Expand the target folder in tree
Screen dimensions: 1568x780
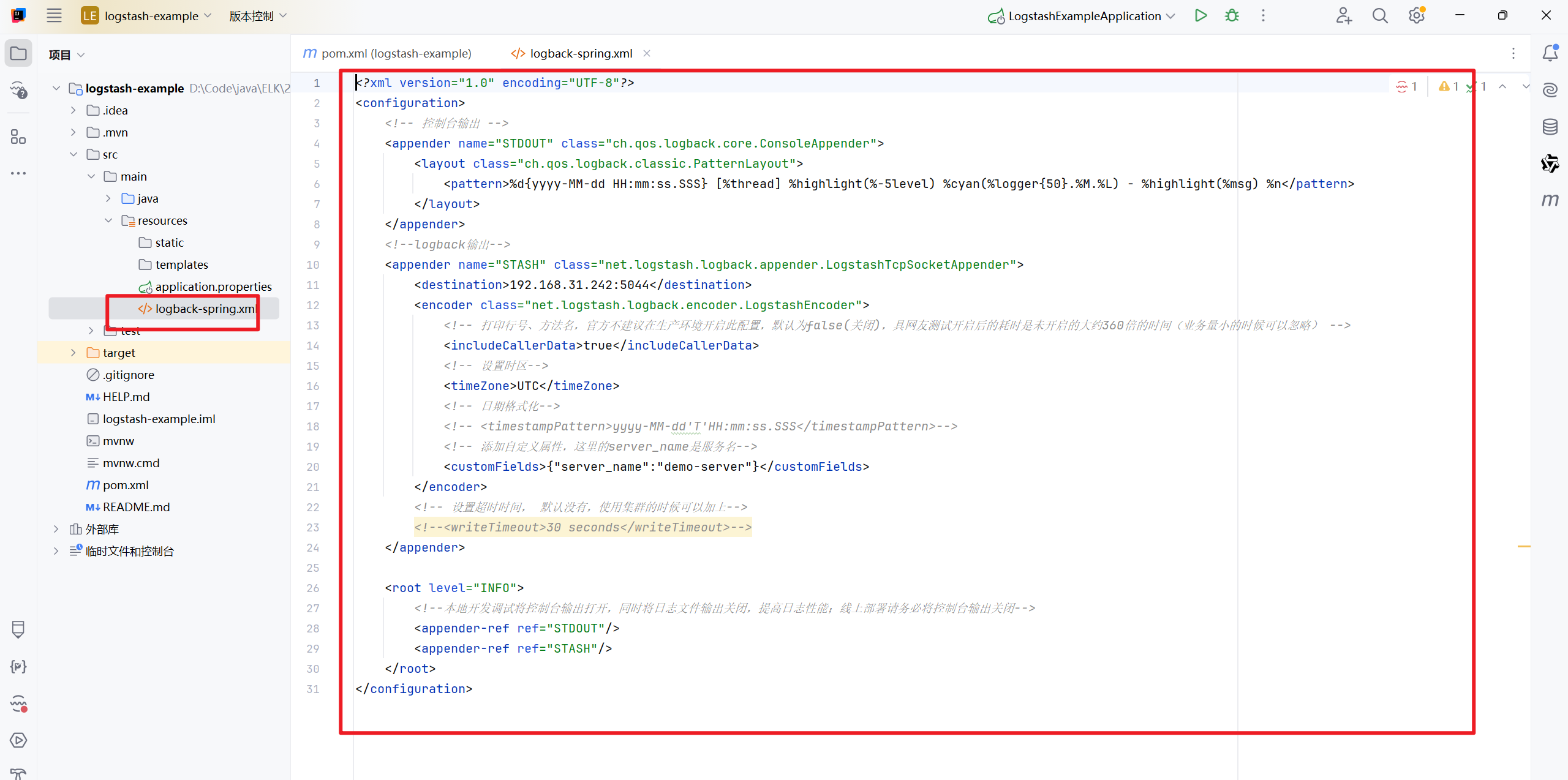pyautogui.click(x=73, y=353)
